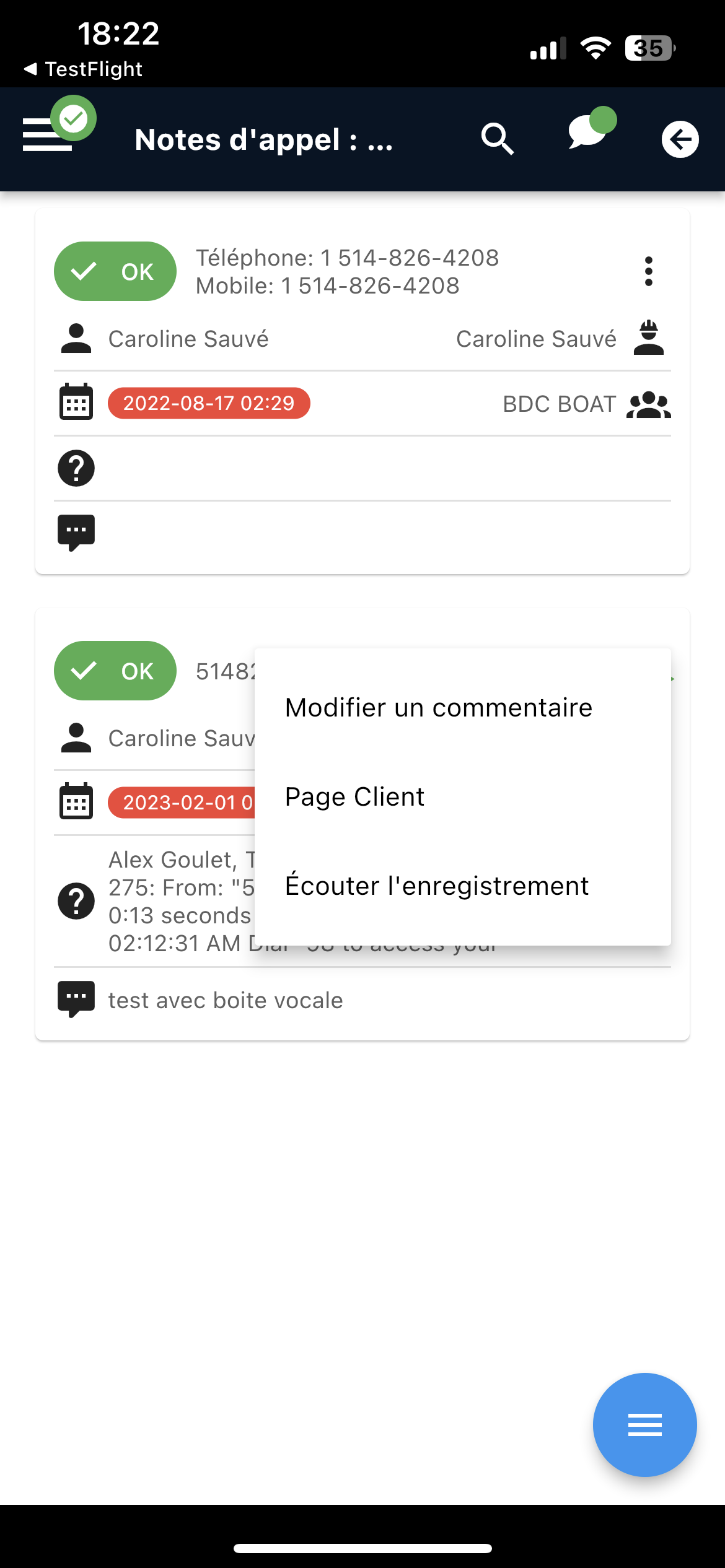This screenshot has height=1568, width=725.
Task: Tap the 2023-02-01 red date badge
Action: 182,803
